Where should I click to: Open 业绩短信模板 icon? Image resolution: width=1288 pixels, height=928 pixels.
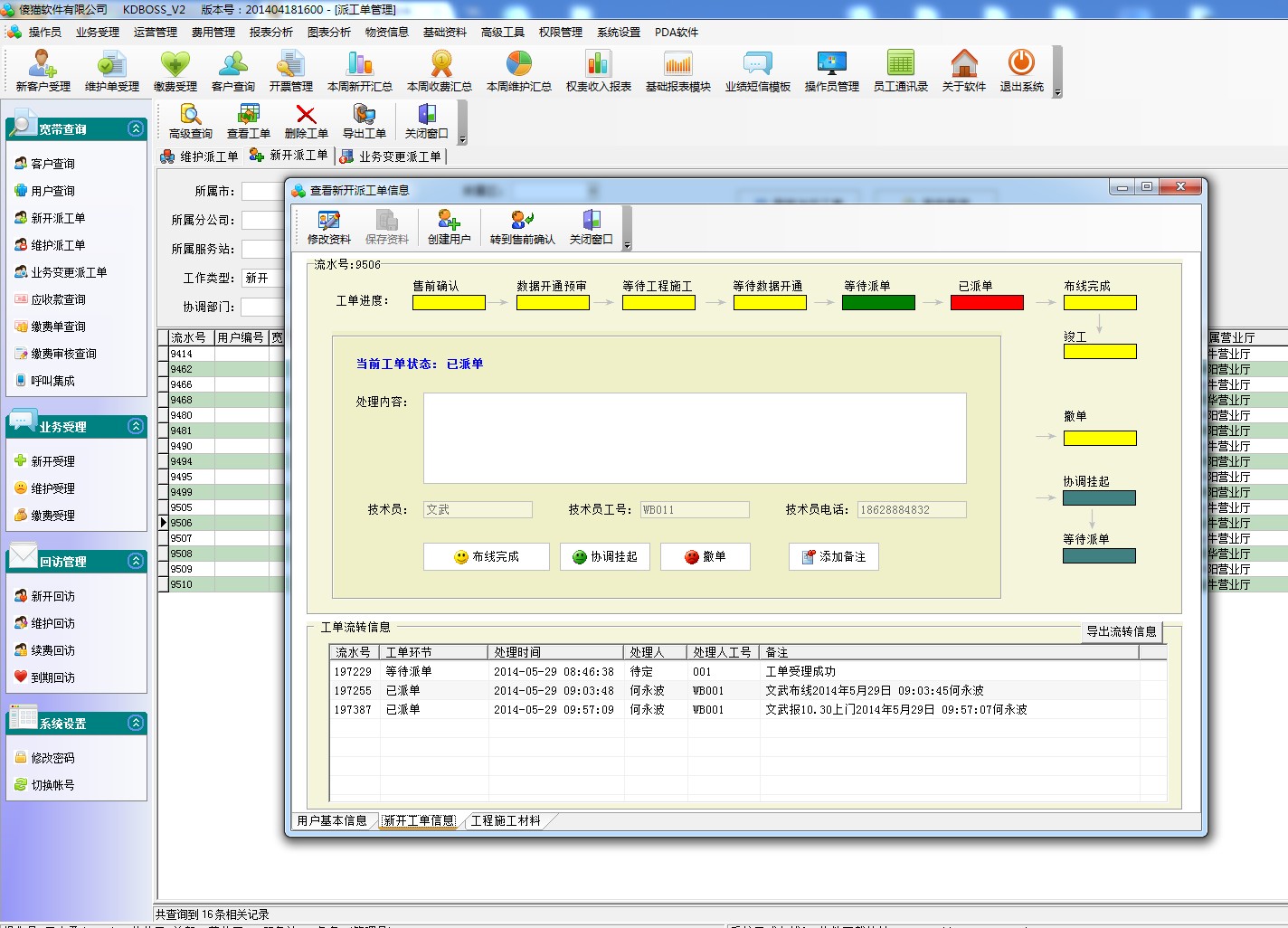point(758,71)
